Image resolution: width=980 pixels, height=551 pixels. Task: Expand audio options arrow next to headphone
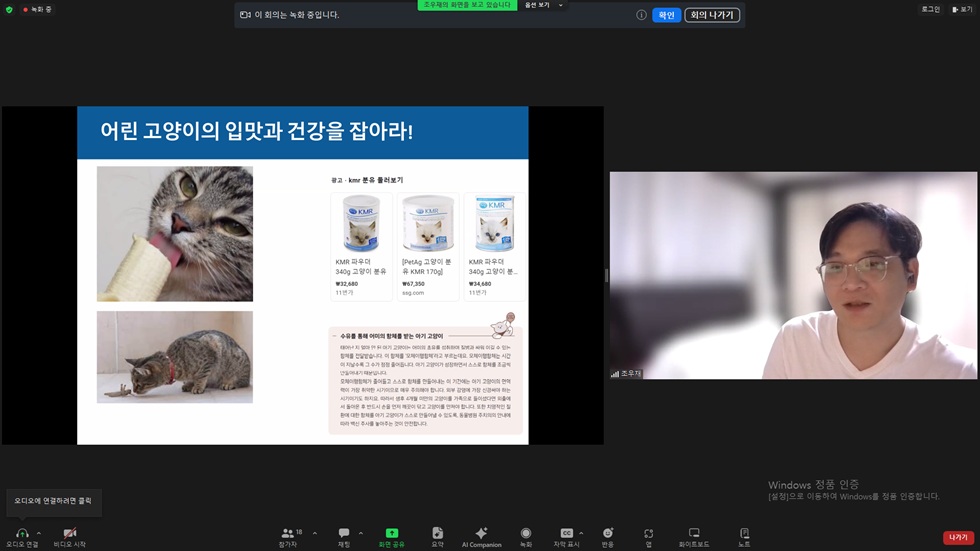(x=39, y=533)
